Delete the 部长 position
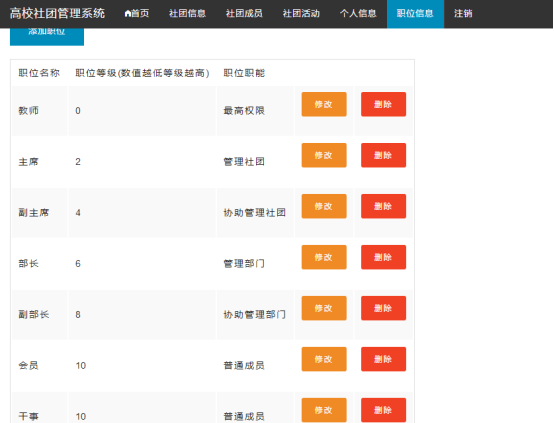This screenshot has height=423, width=554. click(x=383, y=257)
